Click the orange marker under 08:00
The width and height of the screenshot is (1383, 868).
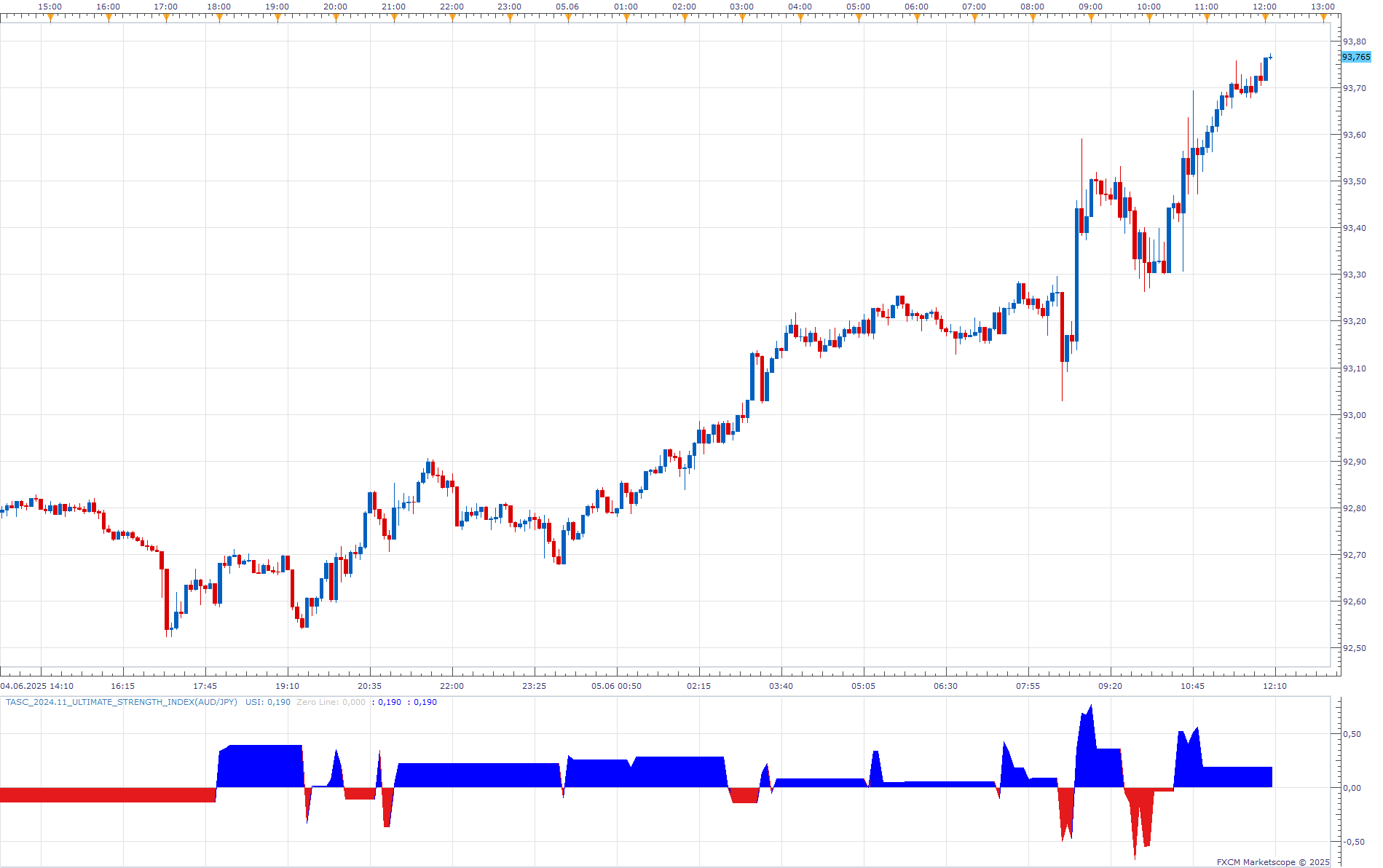click(1033, 18)
